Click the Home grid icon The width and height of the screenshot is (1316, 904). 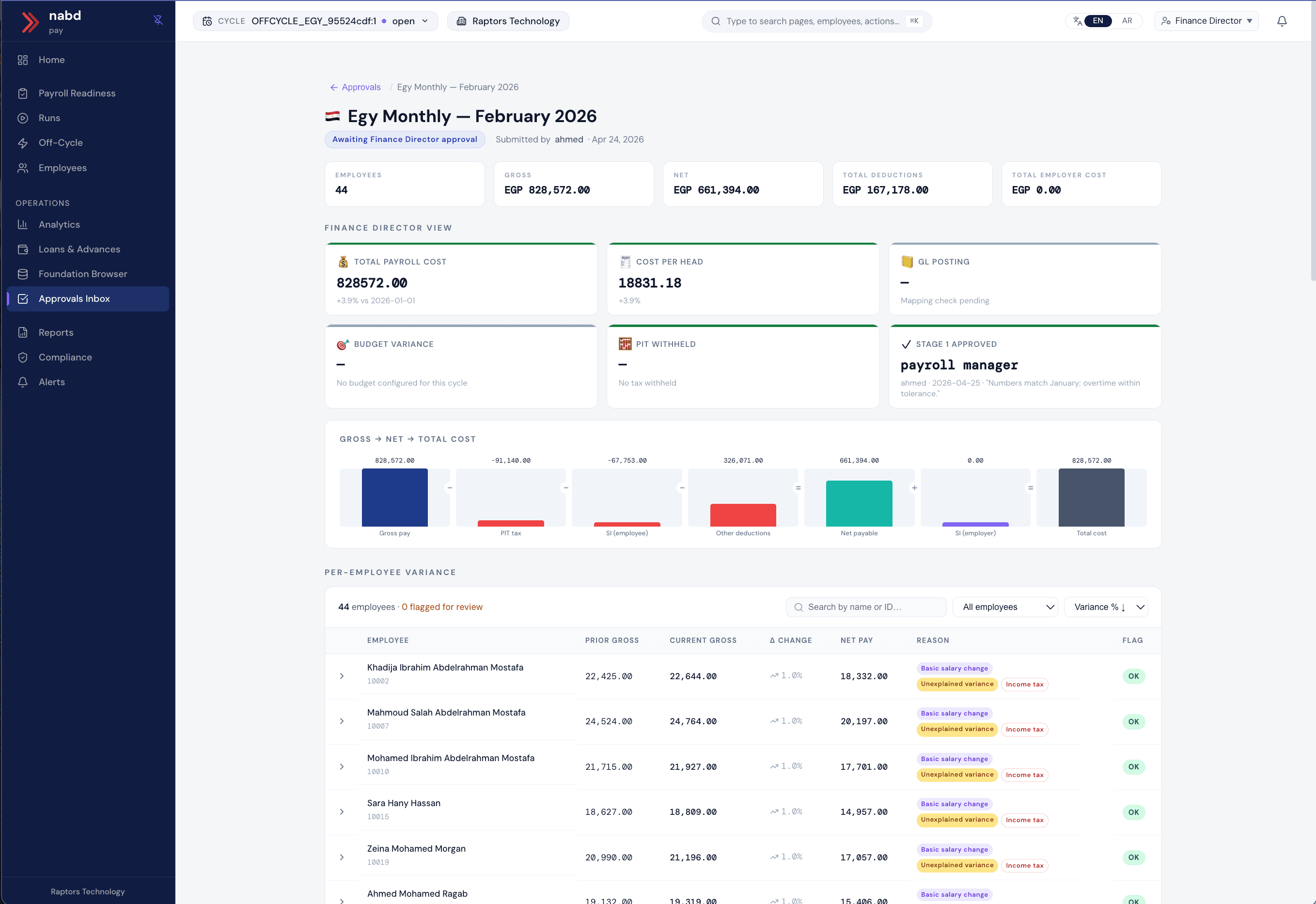pos(23,60)
